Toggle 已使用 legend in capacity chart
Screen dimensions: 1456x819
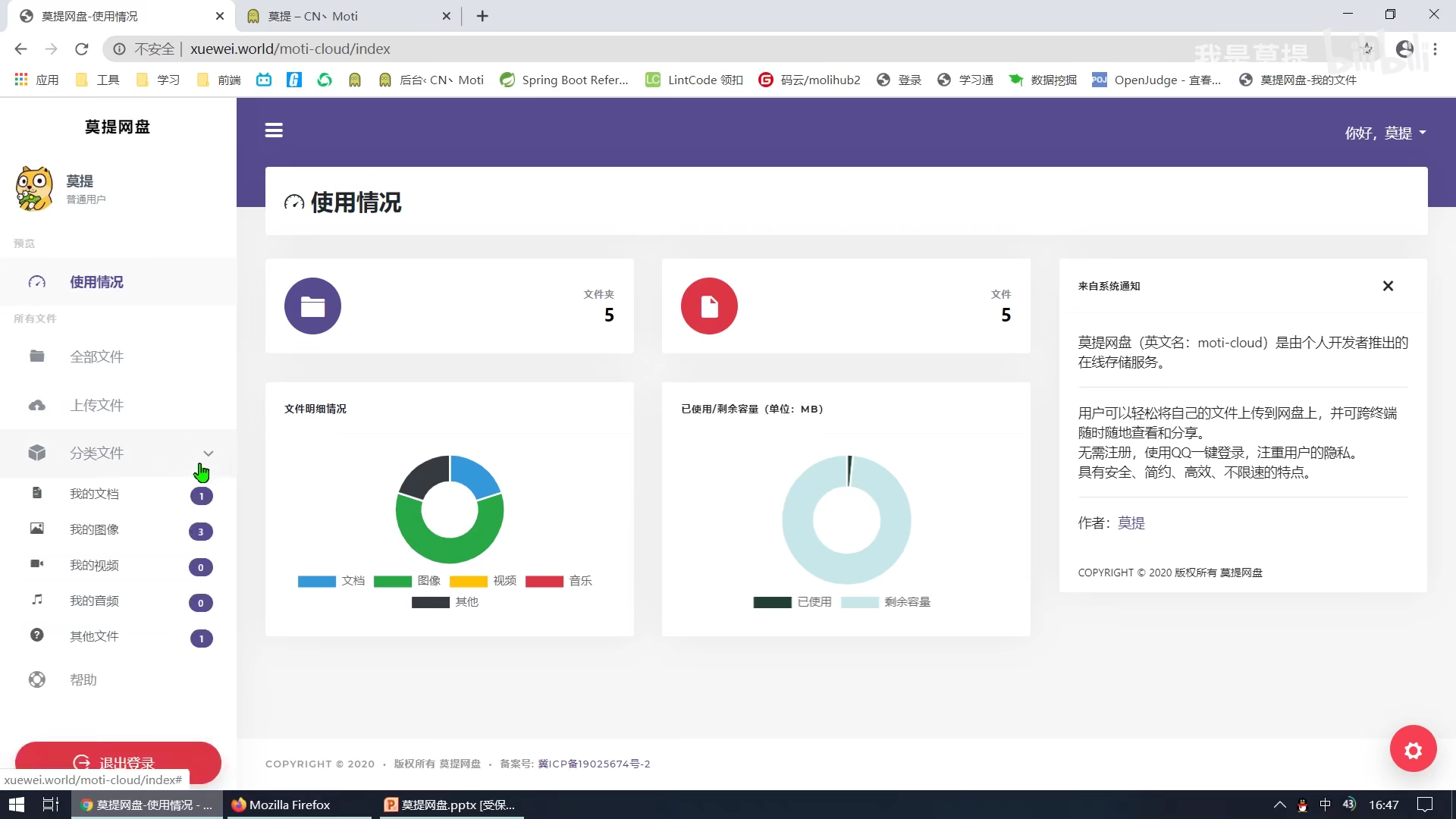(773, 602)
